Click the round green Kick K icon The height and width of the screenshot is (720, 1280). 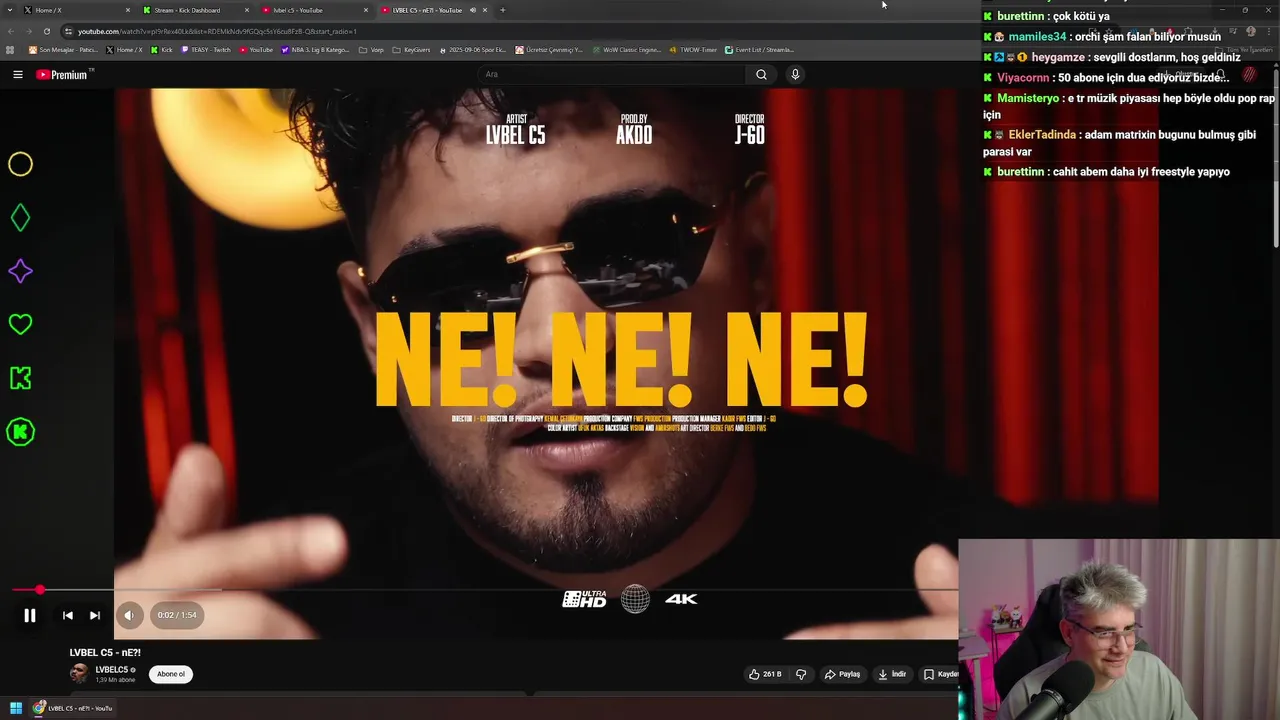(20, 432)
